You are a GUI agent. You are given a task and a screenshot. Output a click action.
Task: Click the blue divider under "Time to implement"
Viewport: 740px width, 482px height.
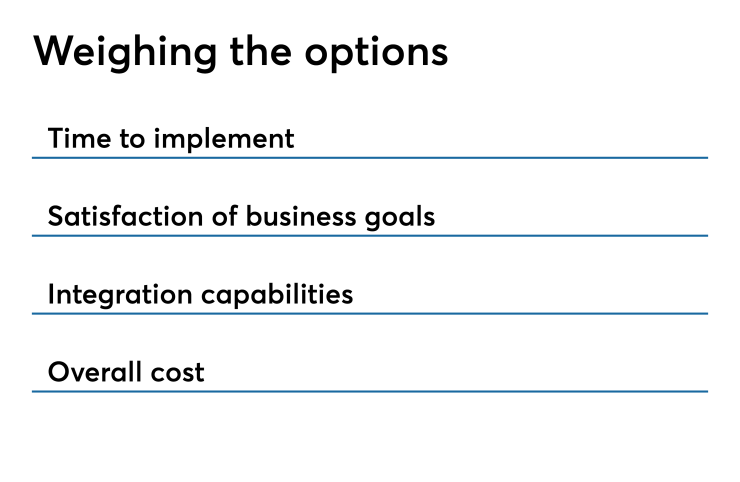370,157
